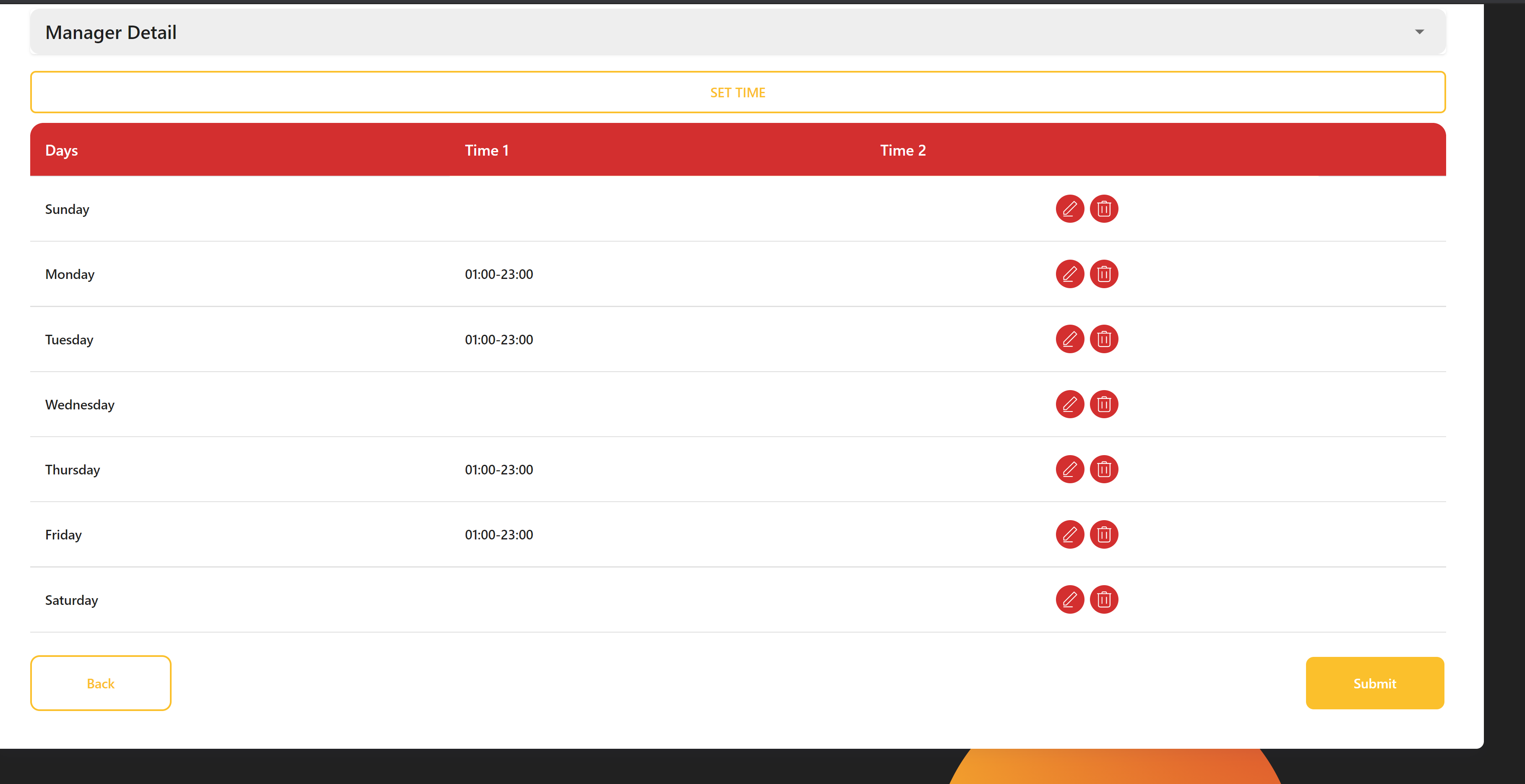Edit Monday time with pencil icon
1525x784 pixels.
coord(1069,274)
